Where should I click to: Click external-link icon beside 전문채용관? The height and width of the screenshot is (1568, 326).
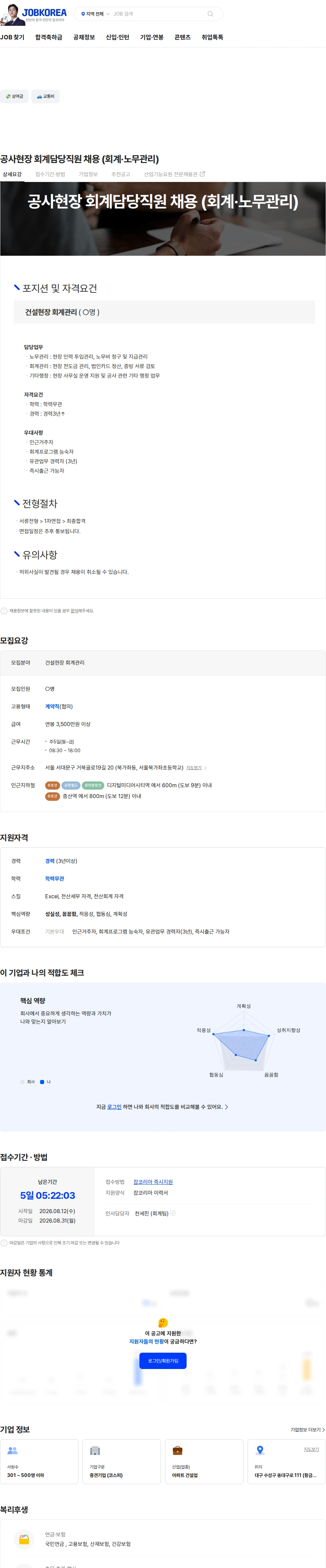coord(202,174)
